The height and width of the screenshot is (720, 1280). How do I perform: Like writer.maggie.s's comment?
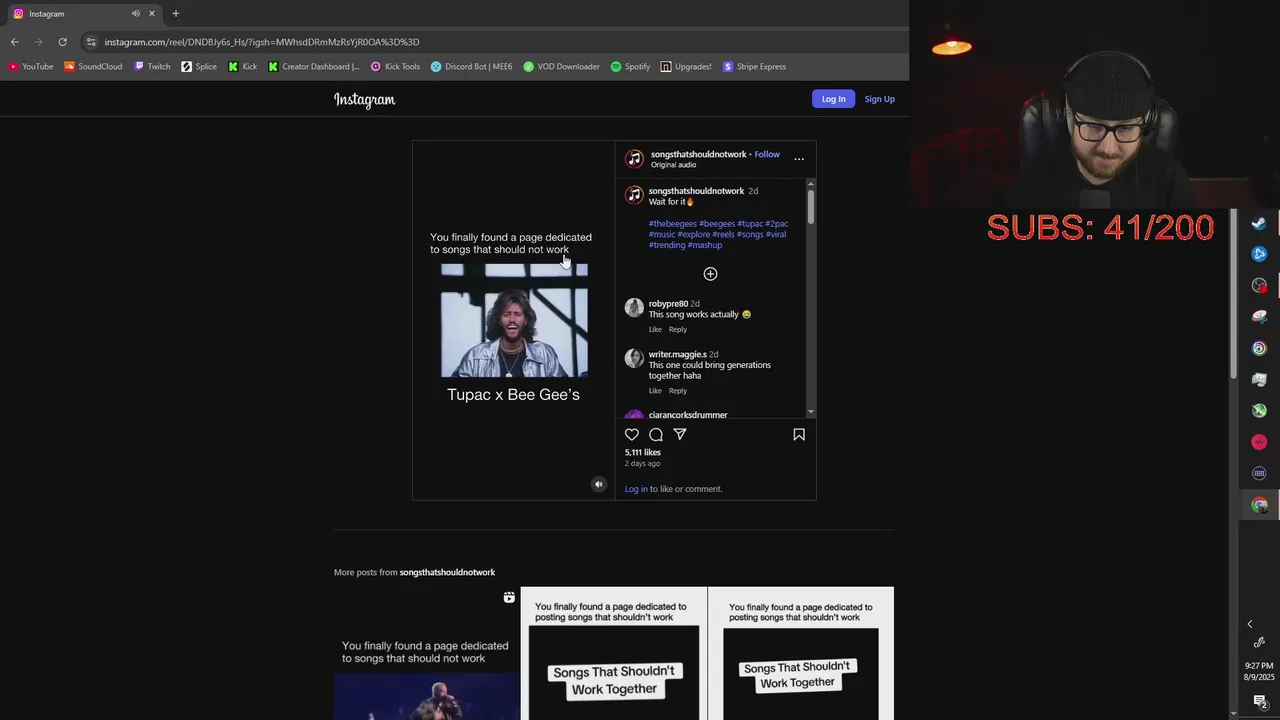[655, 391]
